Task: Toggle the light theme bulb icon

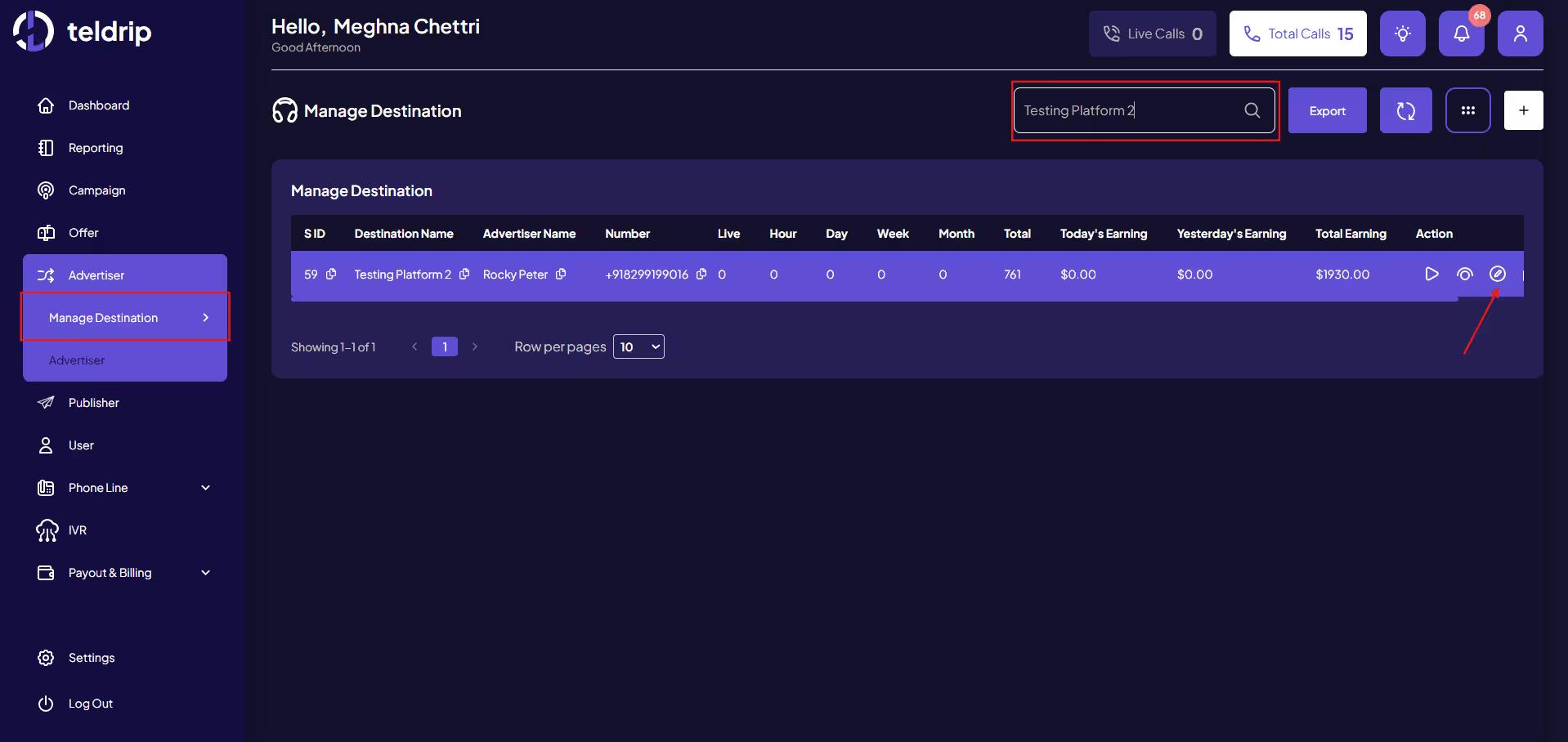Action: click(1402, 34)
